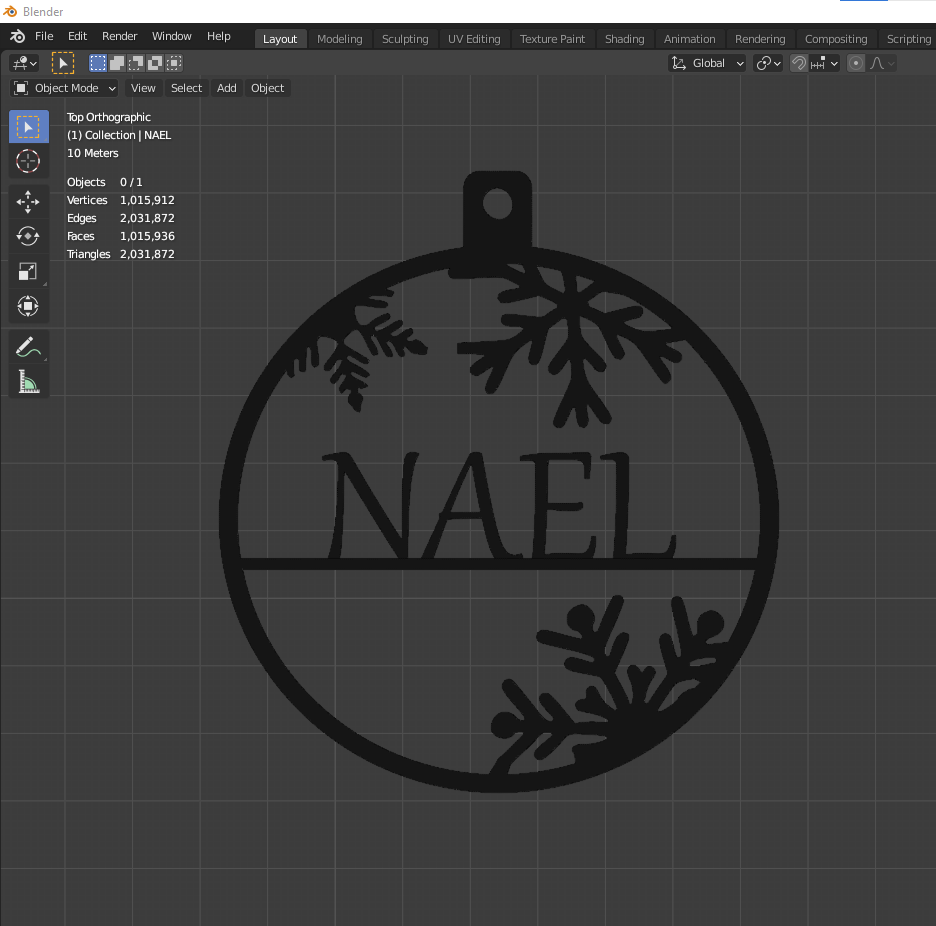The width and height of the screenshot is (936, 926).
Task: Open the proportional editing falloff dropdown
Action: pyautogui.click(x=883, y=63)
